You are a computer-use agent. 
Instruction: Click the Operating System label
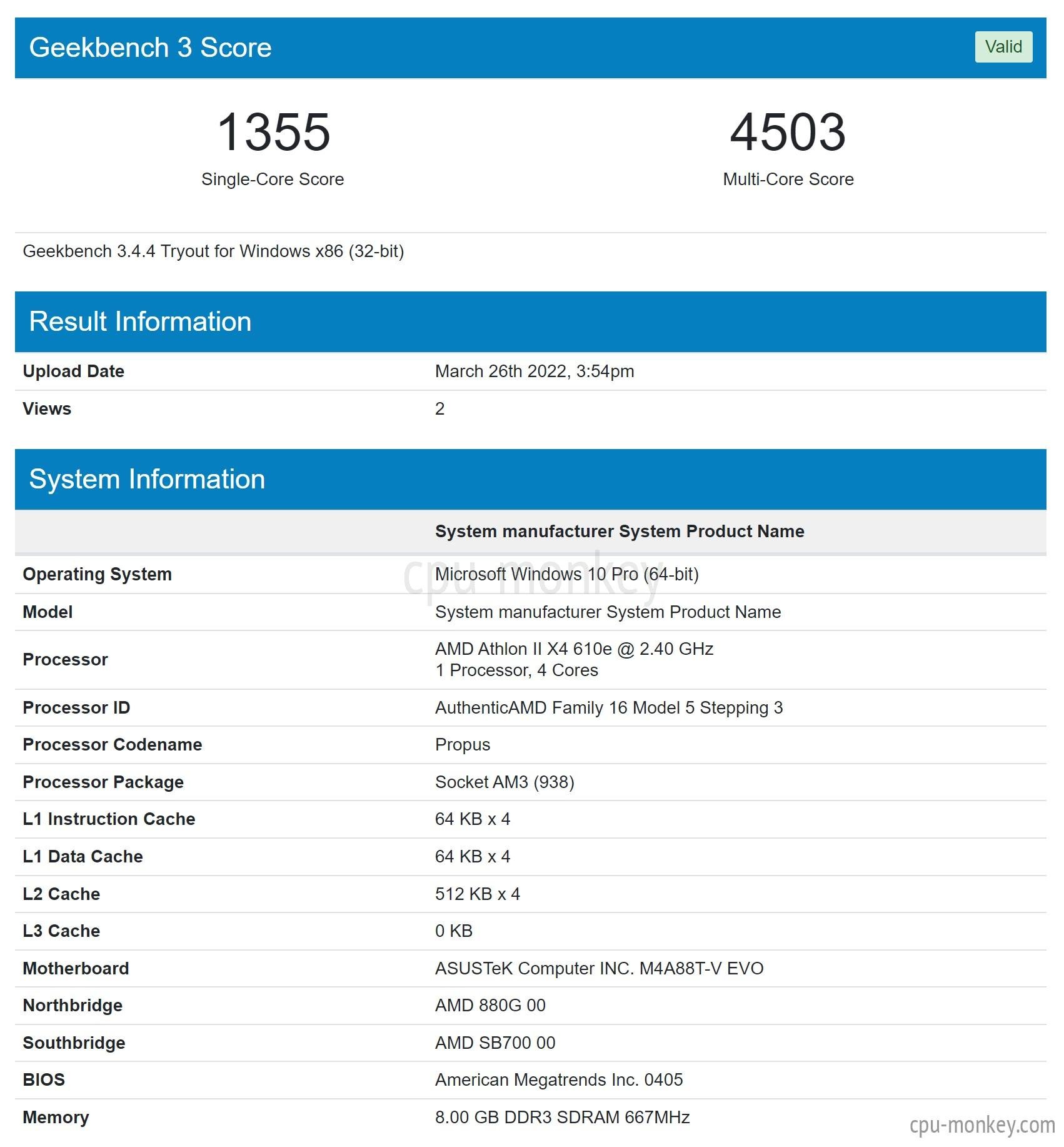pyautogui.click(x=97, y=574)
